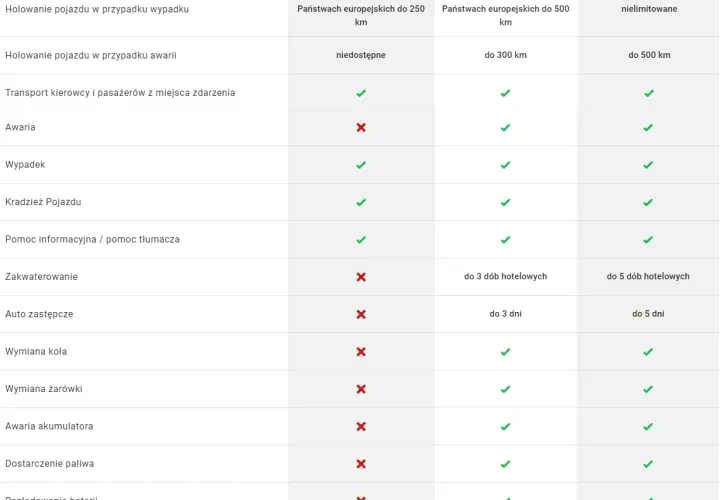Click red cross in Wymiana koła row
The image size is (720, 500).
coord(361,352)
